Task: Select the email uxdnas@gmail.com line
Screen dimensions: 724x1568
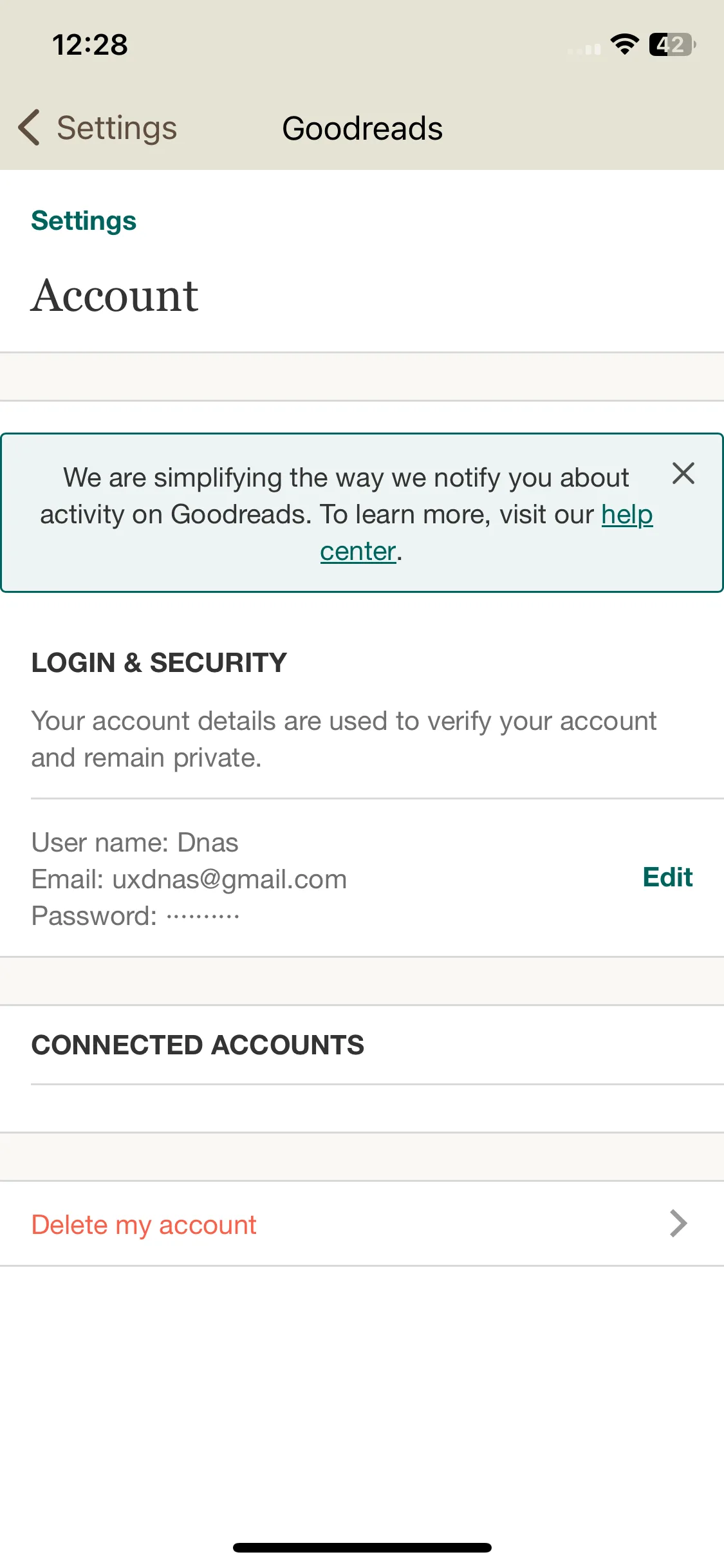Action: pyautogui.click(x=189, y=879)
